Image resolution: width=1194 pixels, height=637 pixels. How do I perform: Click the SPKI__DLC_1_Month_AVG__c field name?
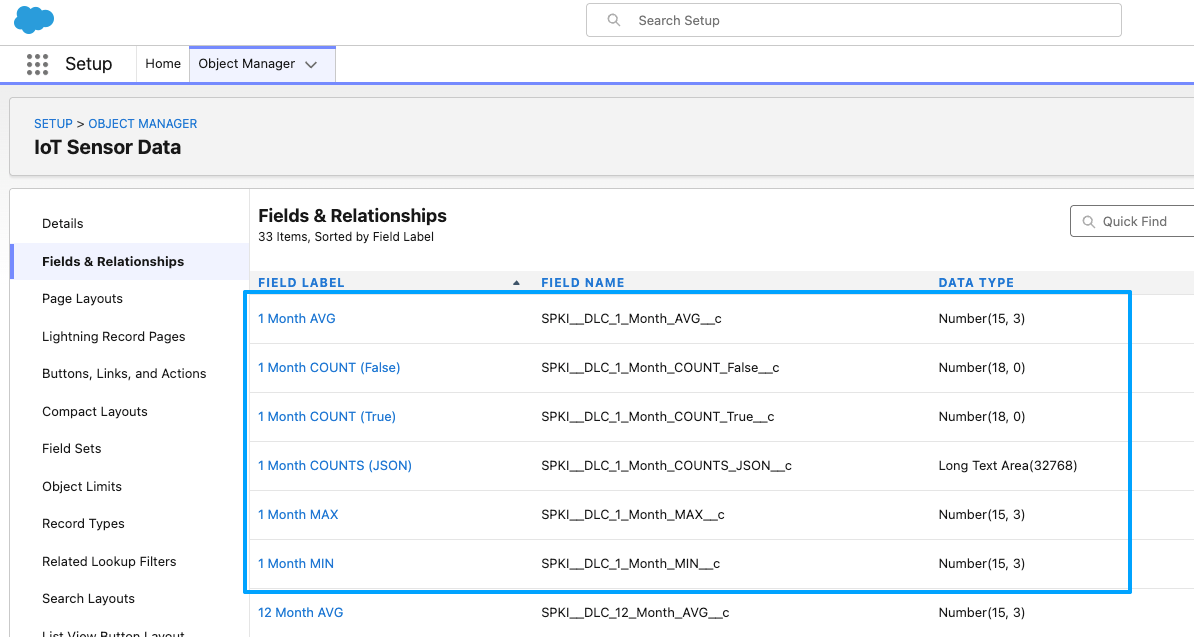coord(631,319)
